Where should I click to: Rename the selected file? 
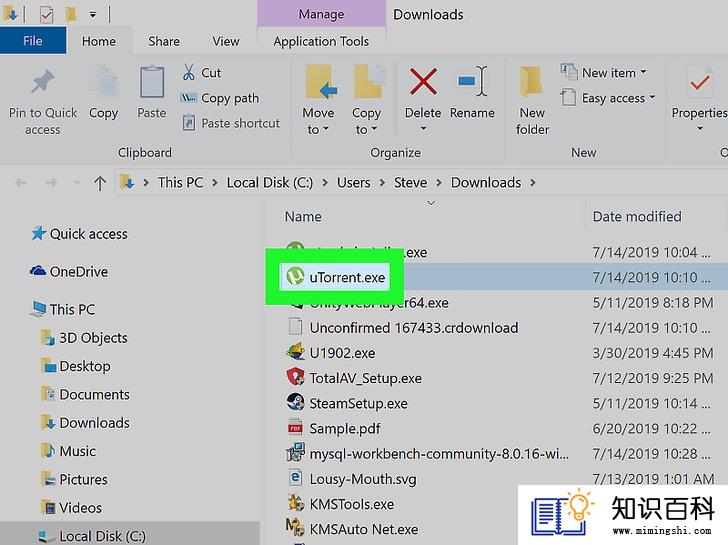pos(472,92)
